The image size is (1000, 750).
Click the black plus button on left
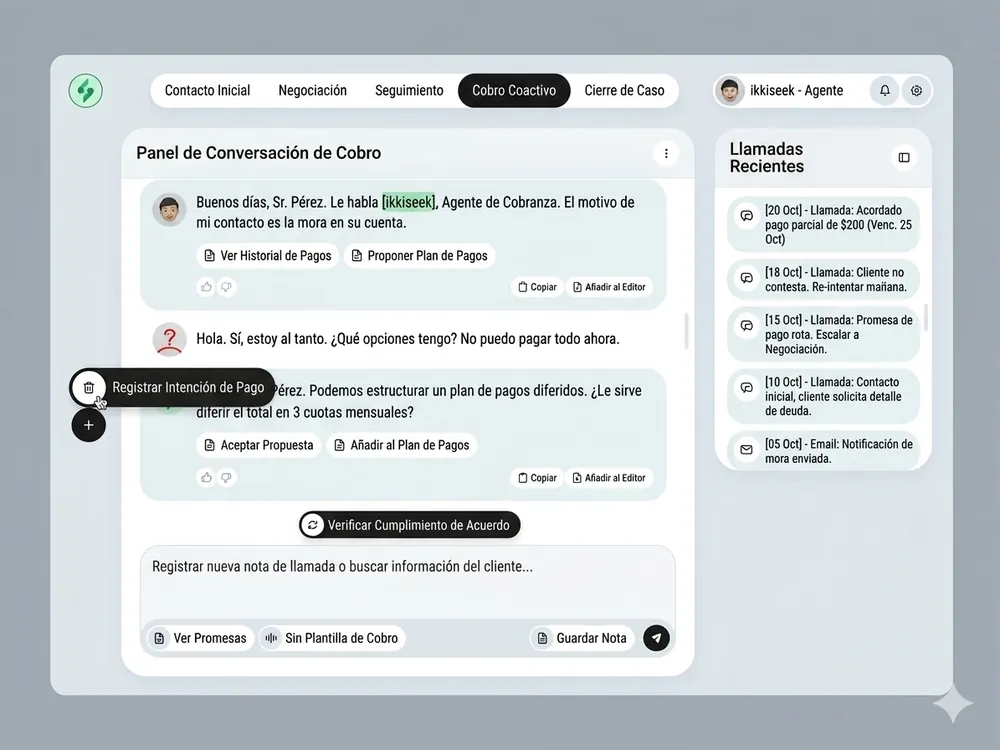(89, 425)
